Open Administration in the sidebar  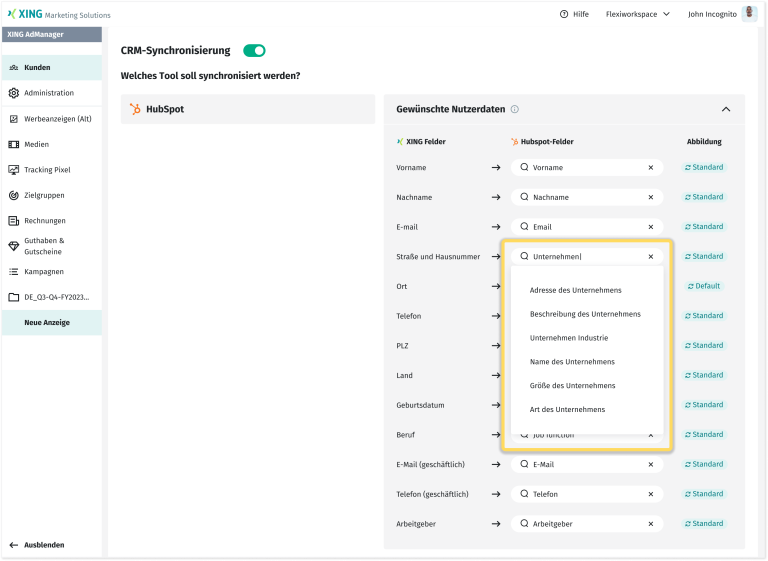pos(52,93)
